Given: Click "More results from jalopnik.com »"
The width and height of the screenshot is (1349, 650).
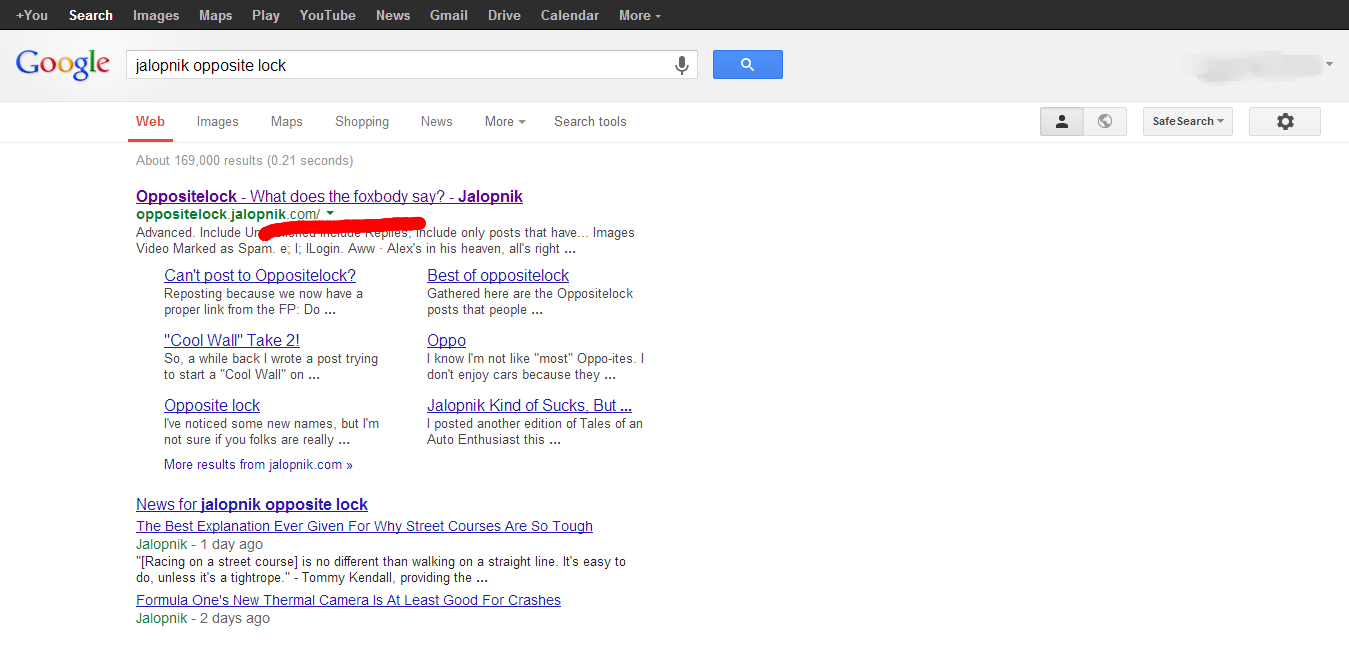Looking at the screenshot, I should pos(258,464).
